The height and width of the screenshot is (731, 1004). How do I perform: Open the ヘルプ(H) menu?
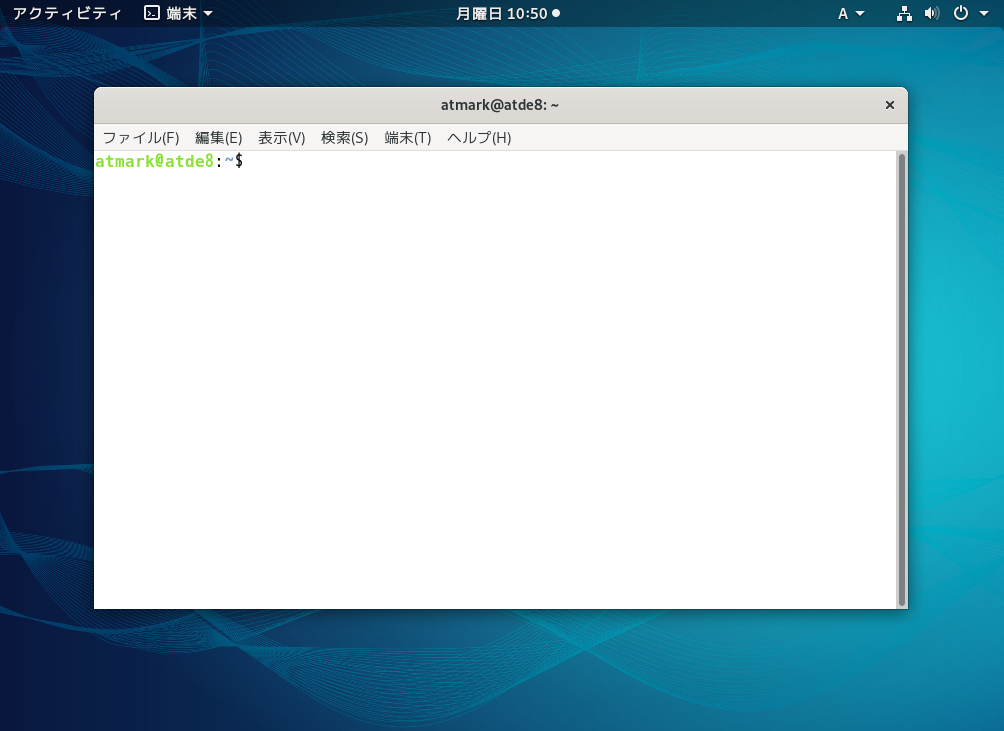click(479, 138)
